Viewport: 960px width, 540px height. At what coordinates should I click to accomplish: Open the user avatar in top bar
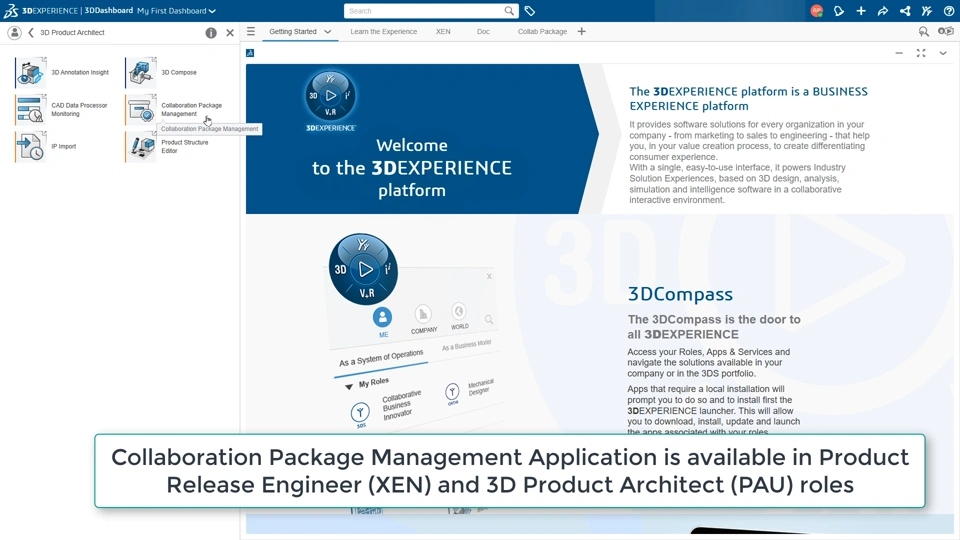816,11
